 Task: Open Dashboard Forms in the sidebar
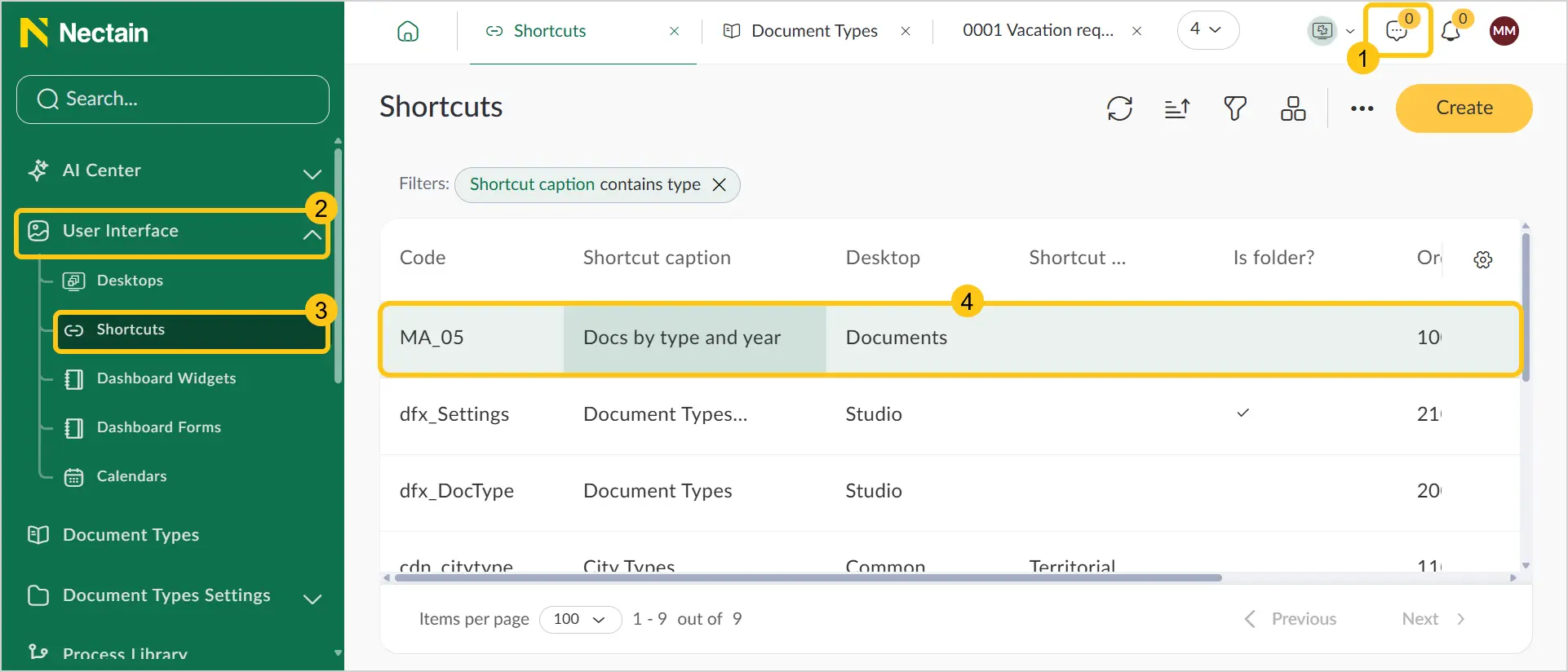[158, 427]
